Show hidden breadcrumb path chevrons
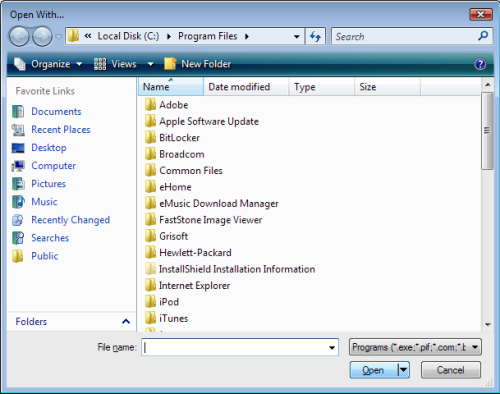Image resolution: width=500 pixels, height=394 pixels. click(x=88, y=36)
